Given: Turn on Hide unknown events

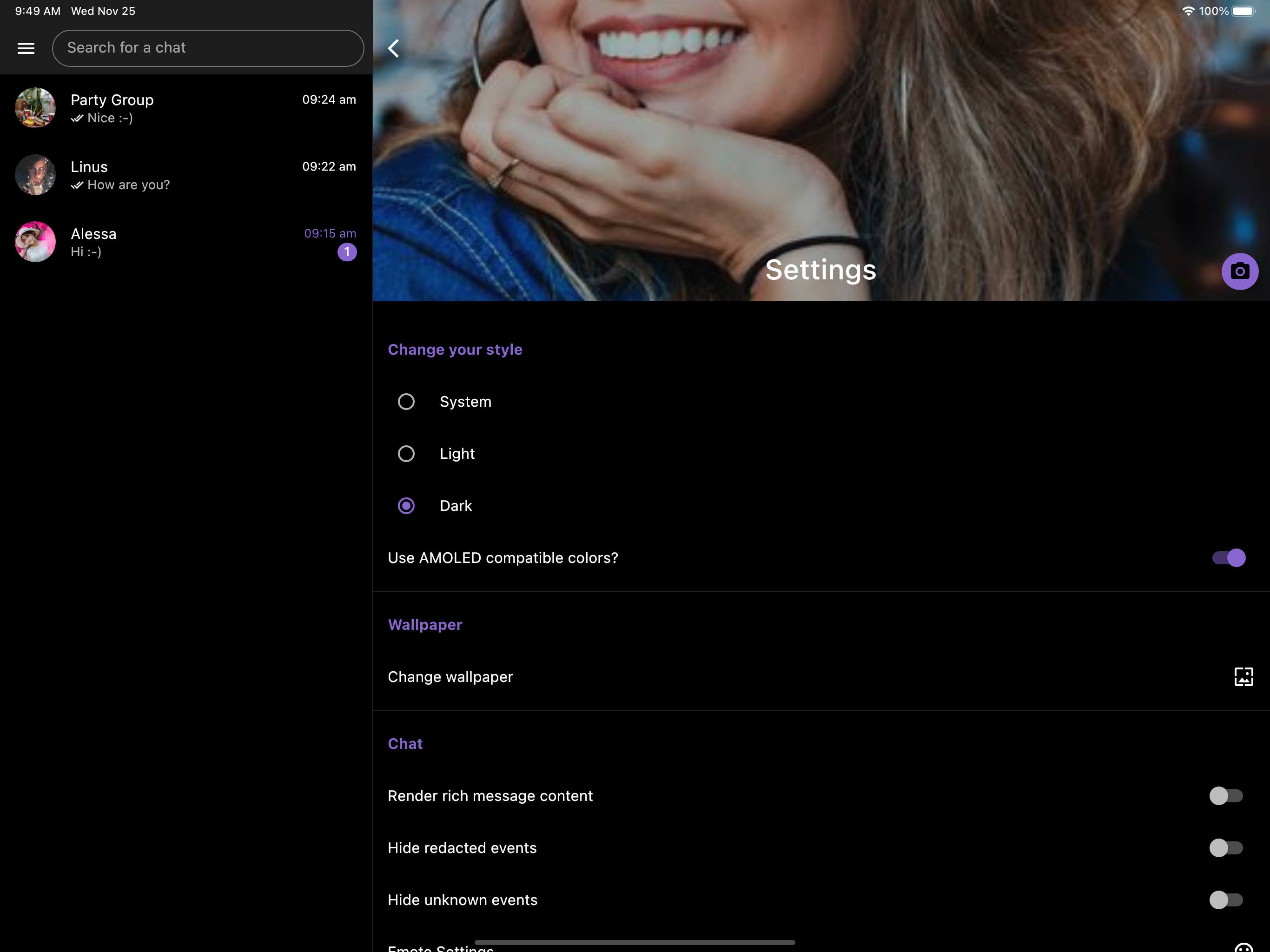Looking at the screenshot, I should [x=1225, y=900].
